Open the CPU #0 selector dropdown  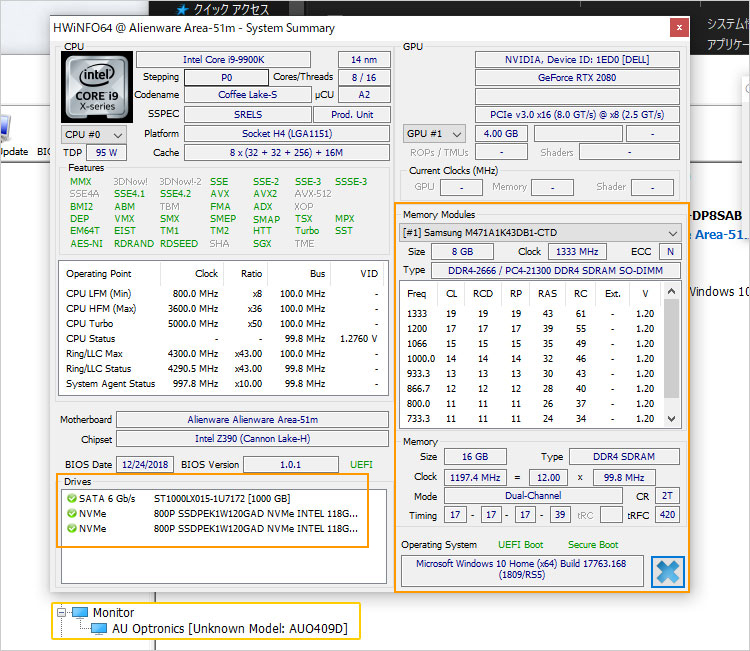click(x=95, y=134)
